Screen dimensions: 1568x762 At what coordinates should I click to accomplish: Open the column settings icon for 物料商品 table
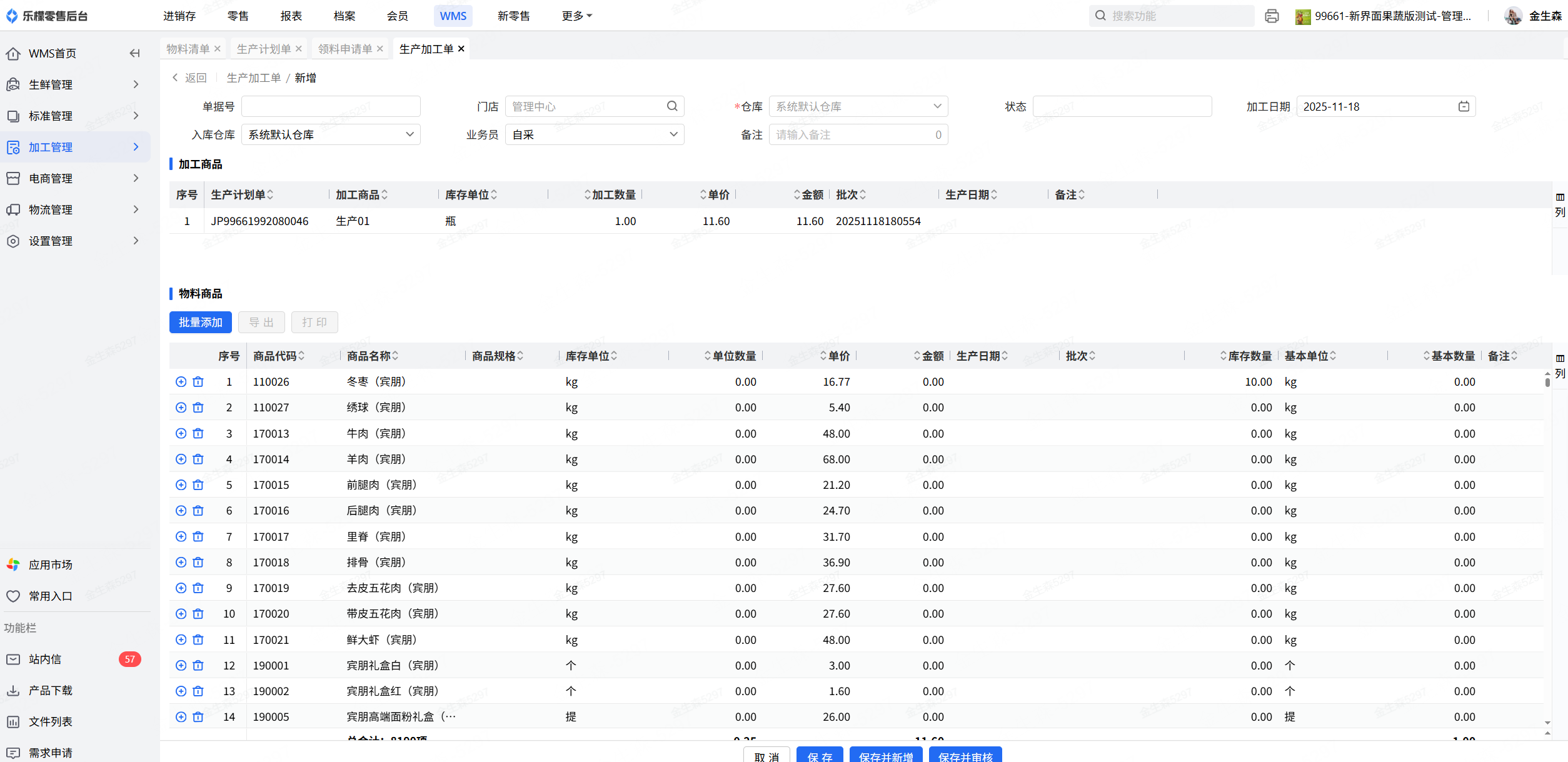[x=1560, y=365]
